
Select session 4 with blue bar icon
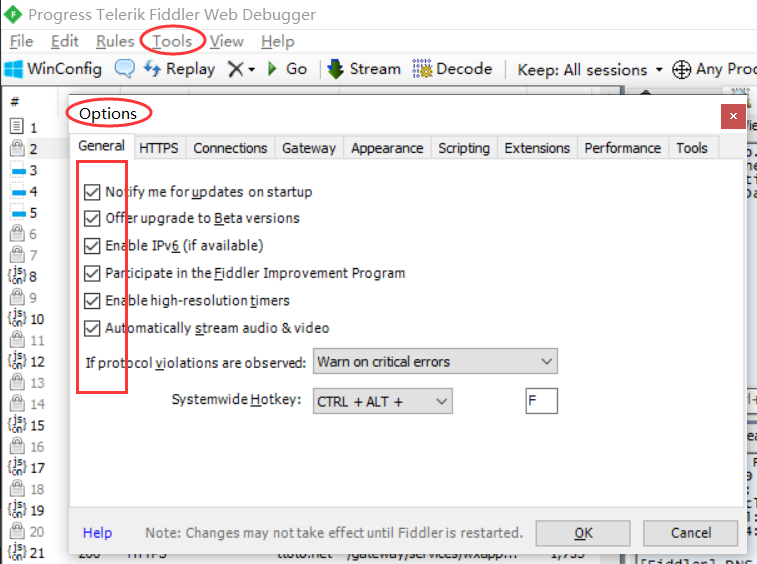pyautogui.click(x=18, y=192)
